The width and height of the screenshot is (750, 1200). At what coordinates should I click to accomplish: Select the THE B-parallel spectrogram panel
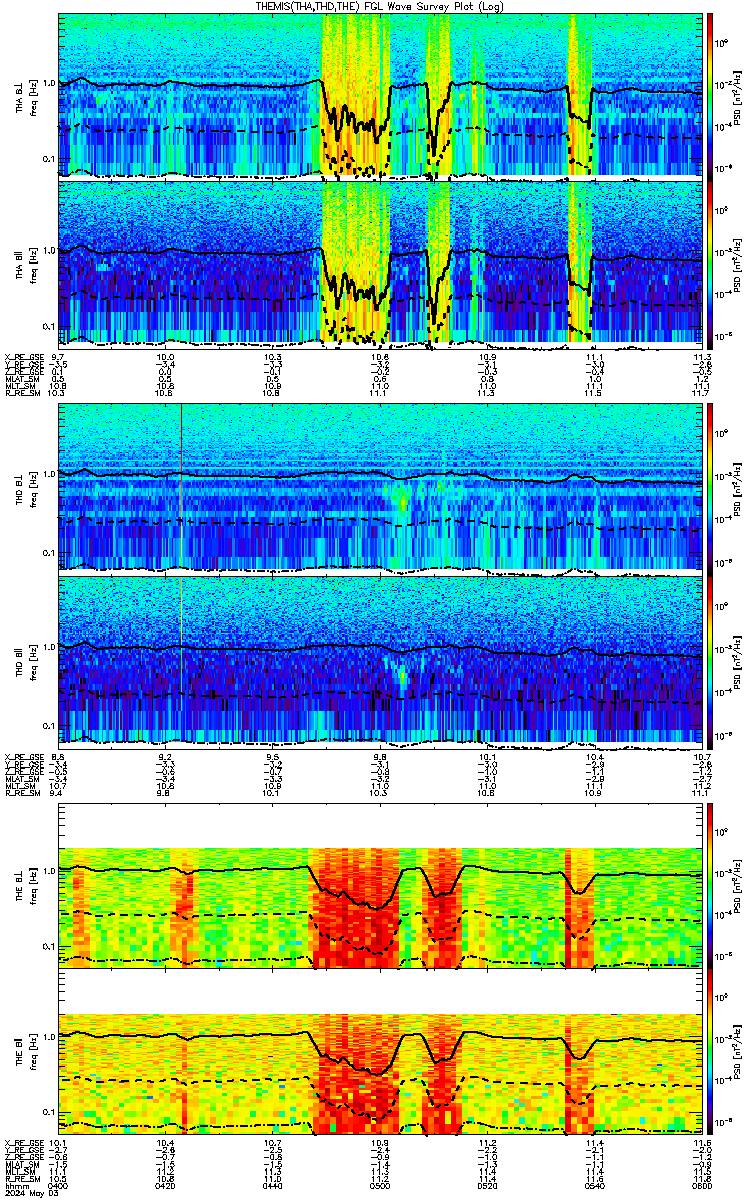coord(379,1051)
